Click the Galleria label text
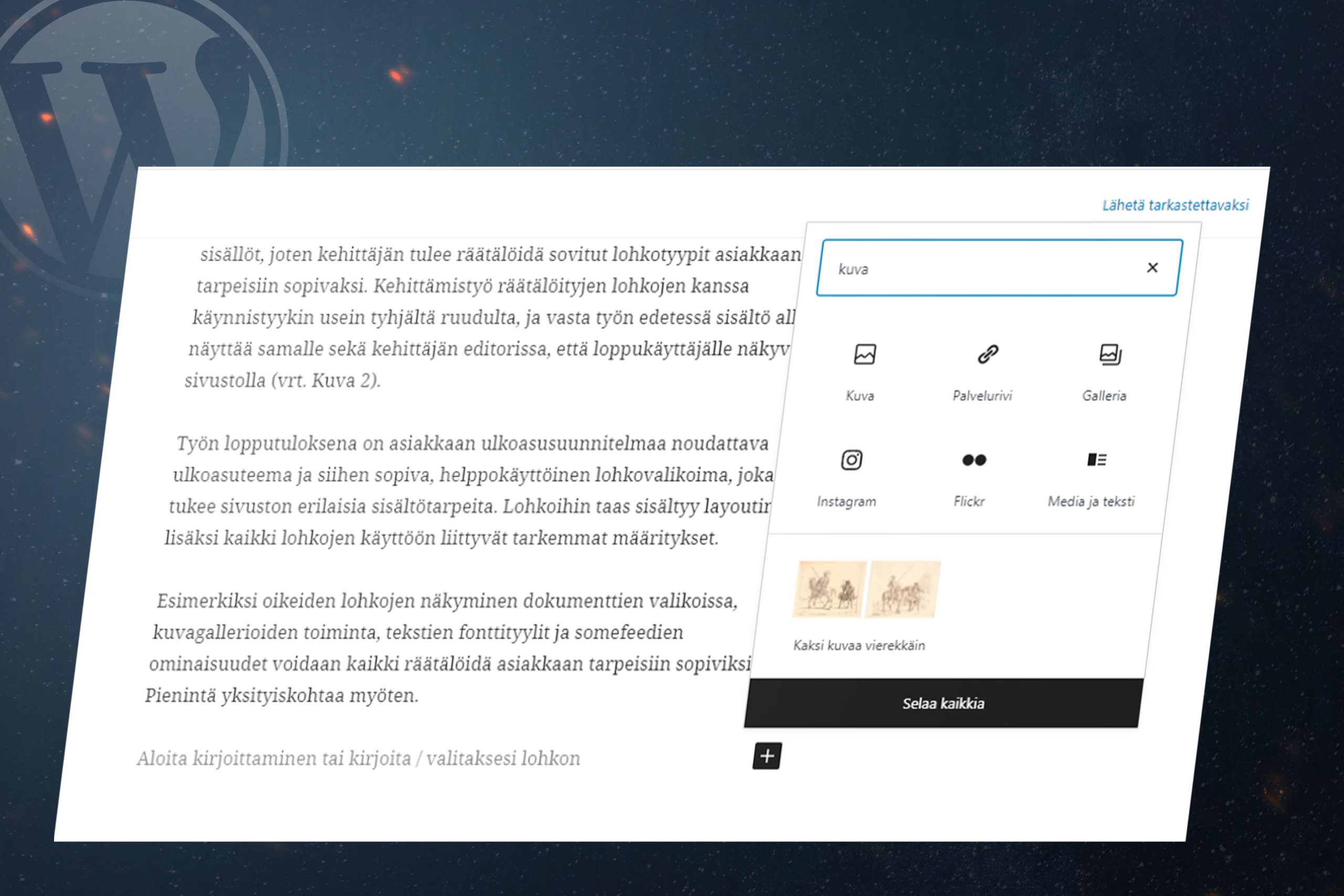Image resolution: width=1344 pixels, height=896 pixels. pos(1105,395)
